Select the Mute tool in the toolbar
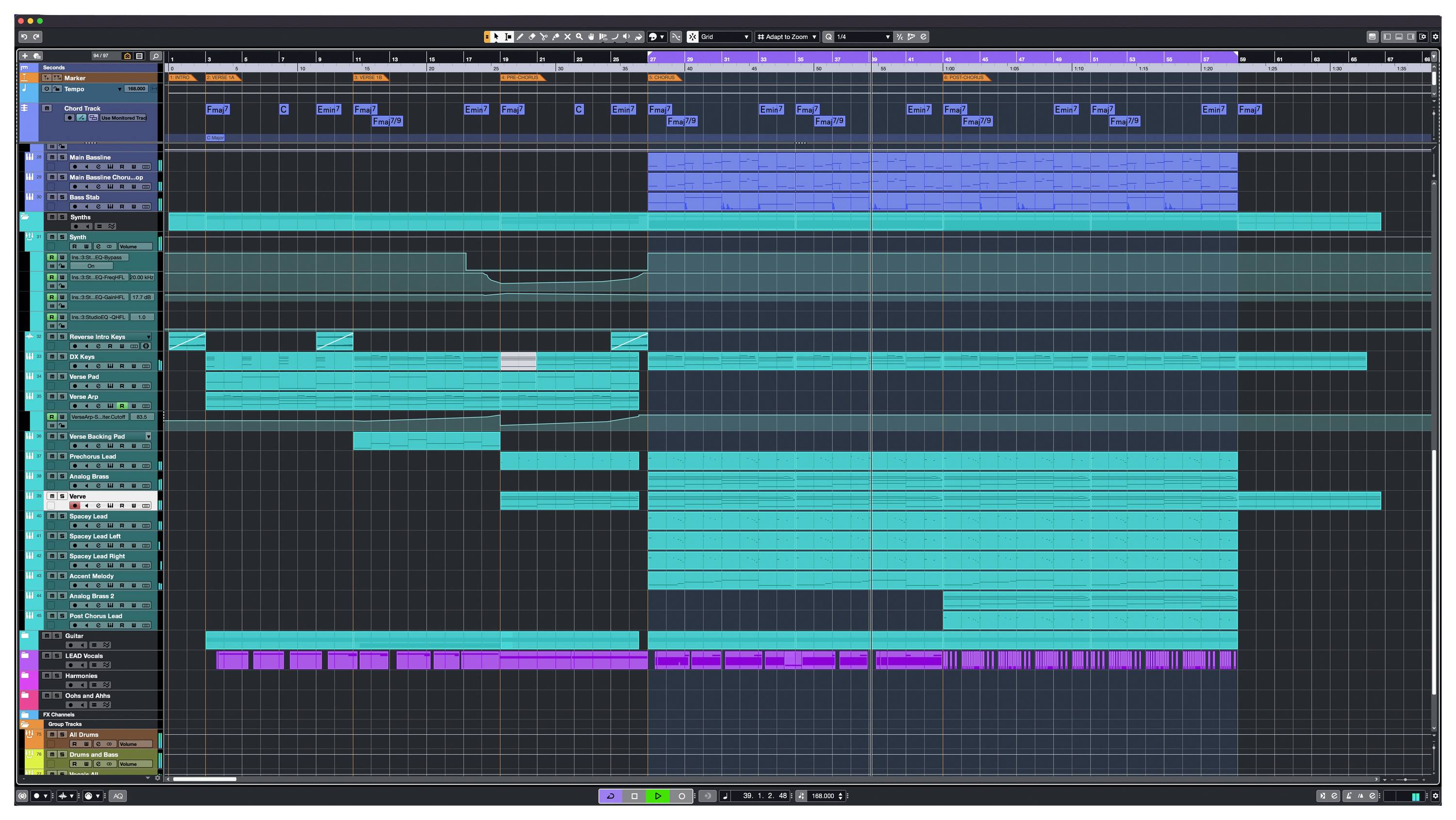The height and width of the screenshot is (820, 1456). (x=567, y=37)
